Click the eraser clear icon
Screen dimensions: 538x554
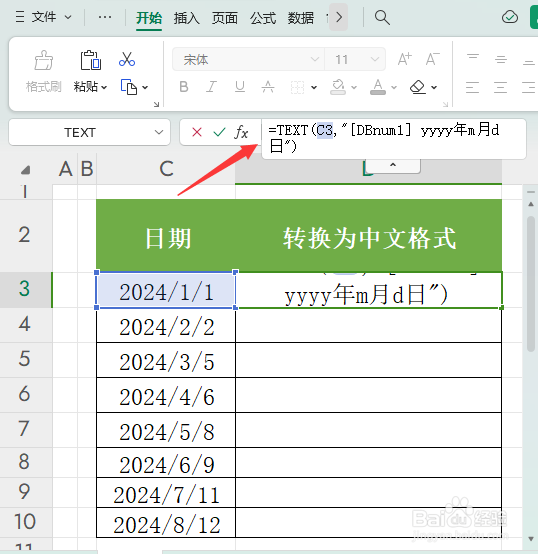click(418, 87)
